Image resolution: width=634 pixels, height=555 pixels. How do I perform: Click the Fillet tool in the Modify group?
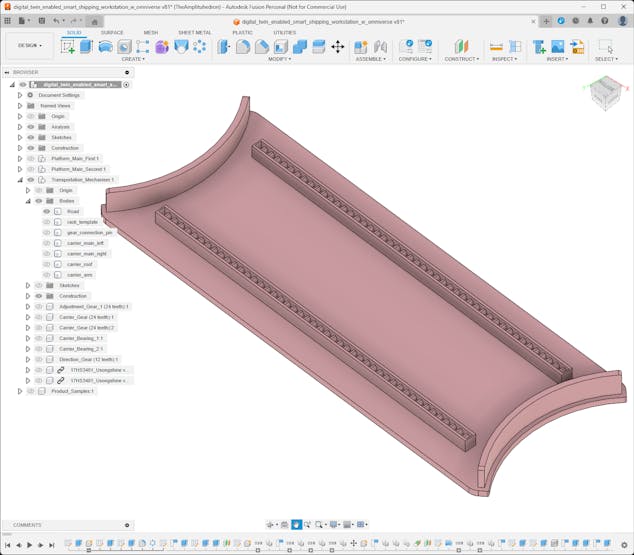(243, 46)
